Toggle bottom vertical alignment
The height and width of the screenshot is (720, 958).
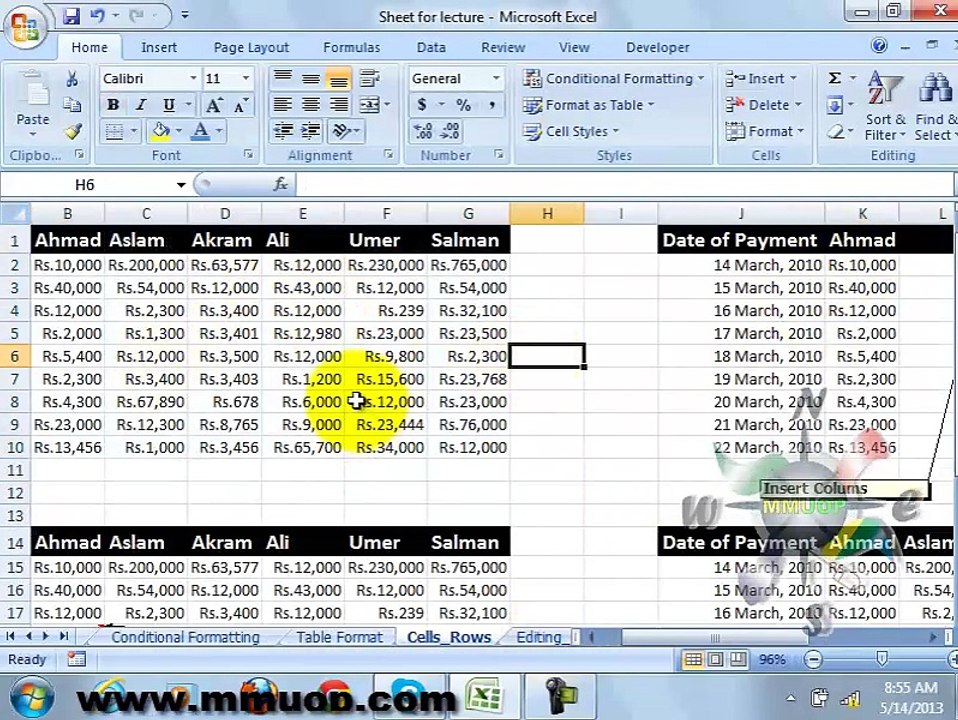(339, 78)
